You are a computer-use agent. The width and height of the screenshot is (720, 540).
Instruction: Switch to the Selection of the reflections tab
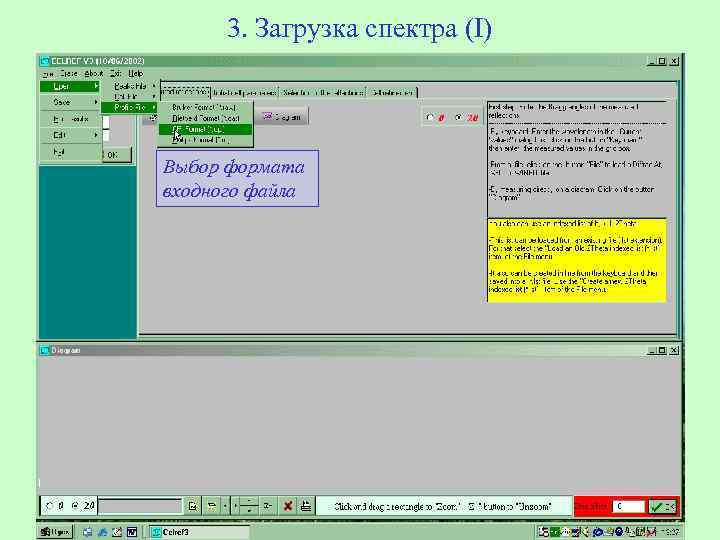pyautogui.click(x=322, y=92)
